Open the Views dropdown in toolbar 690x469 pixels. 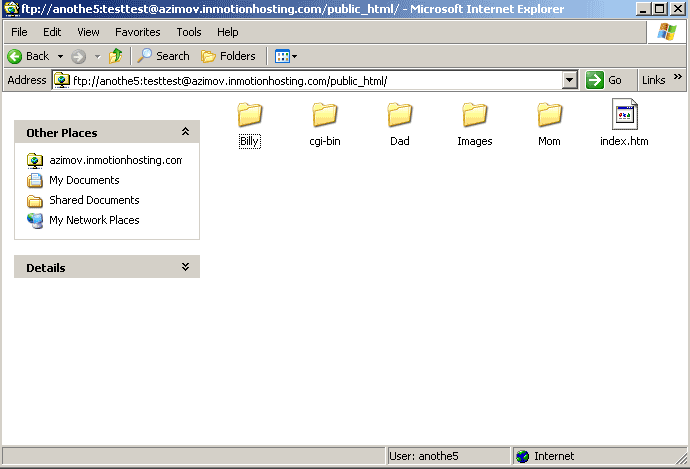(286, 56)
